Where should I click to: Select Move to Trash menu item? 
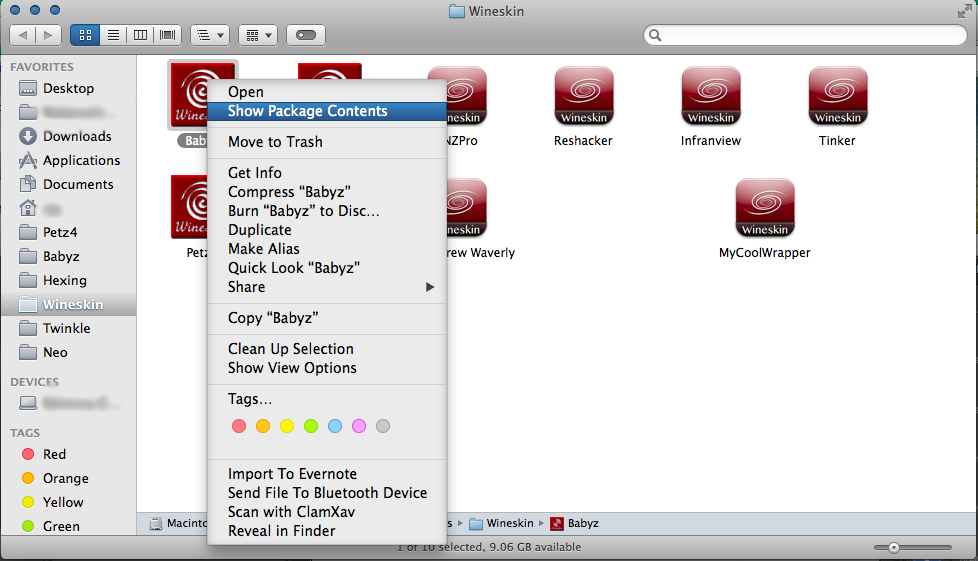coord(275,142)
